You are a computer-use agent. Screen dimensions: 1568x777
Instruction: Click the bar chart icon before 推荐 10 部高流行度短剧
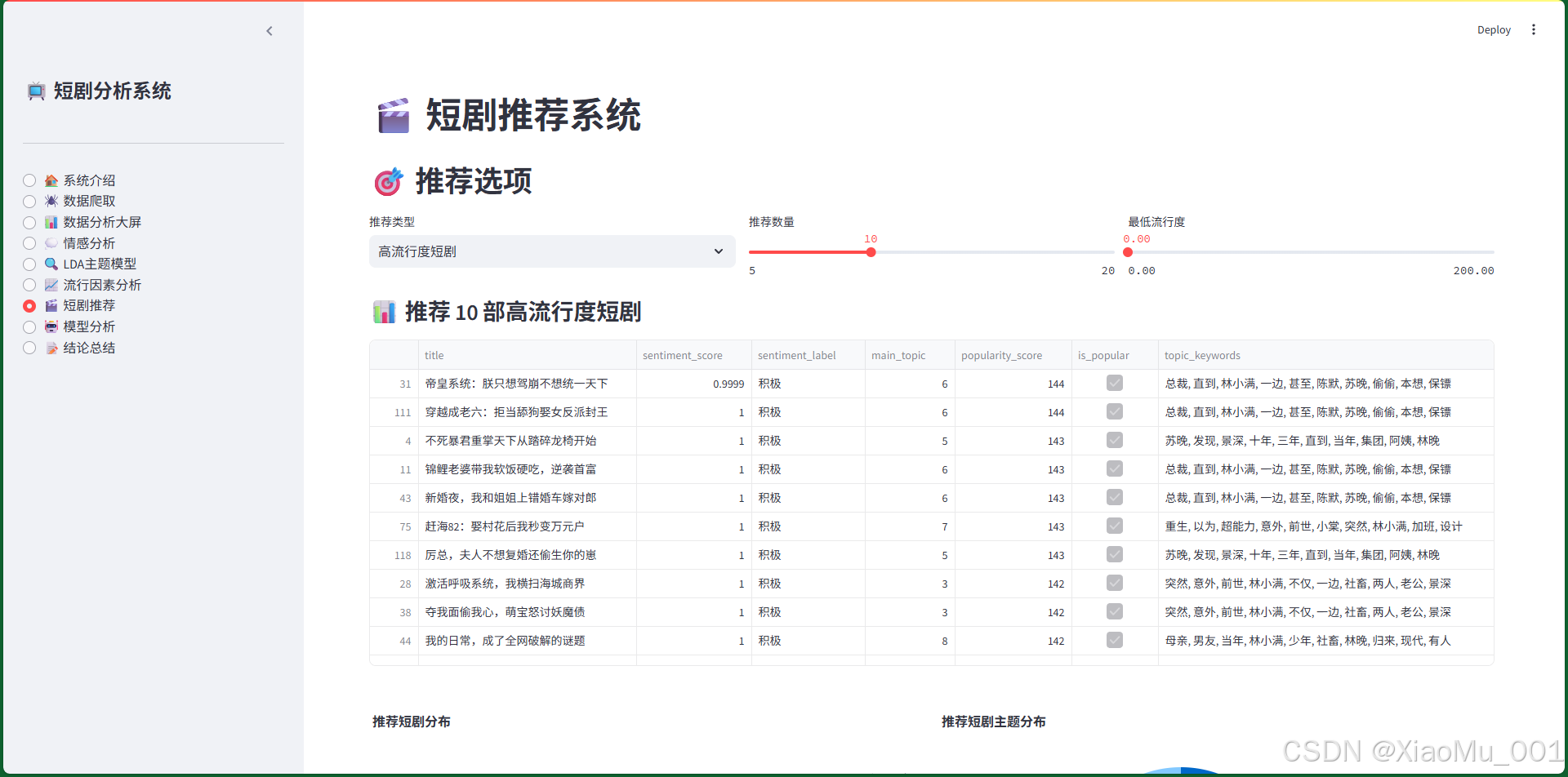(x=384, y=311)
